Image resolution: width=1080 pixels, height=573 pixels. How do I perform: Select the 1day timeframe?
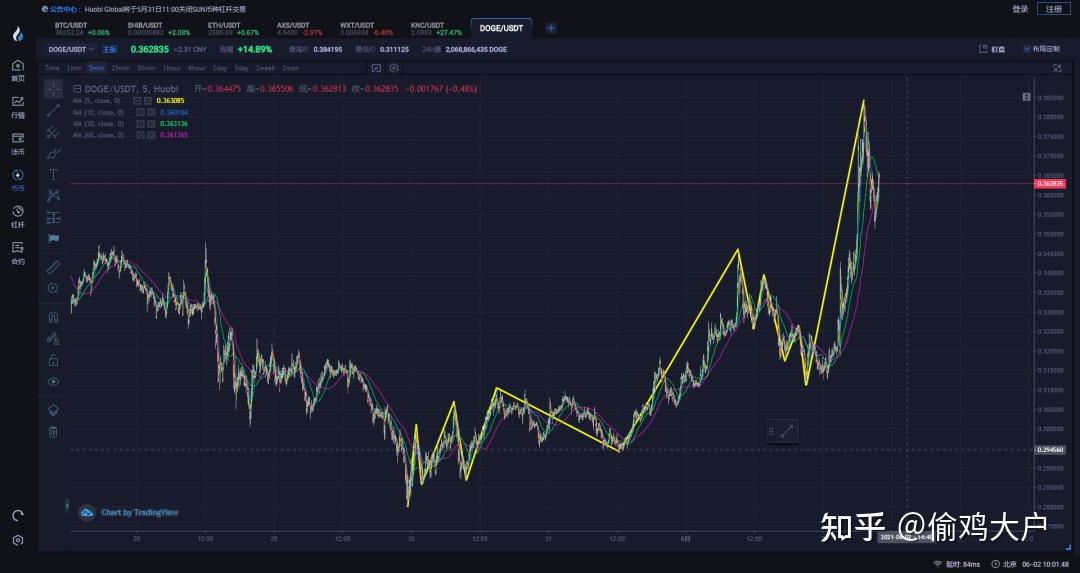click(220, 68)
